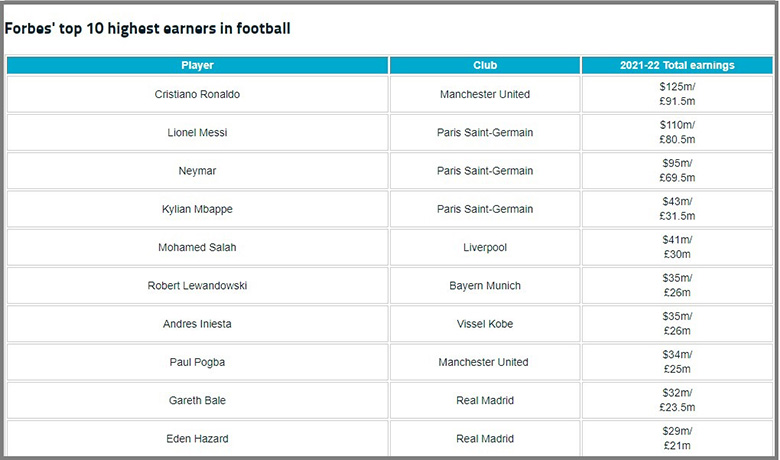Click the $110m/£80.5m earnings cell

(677, 132)
